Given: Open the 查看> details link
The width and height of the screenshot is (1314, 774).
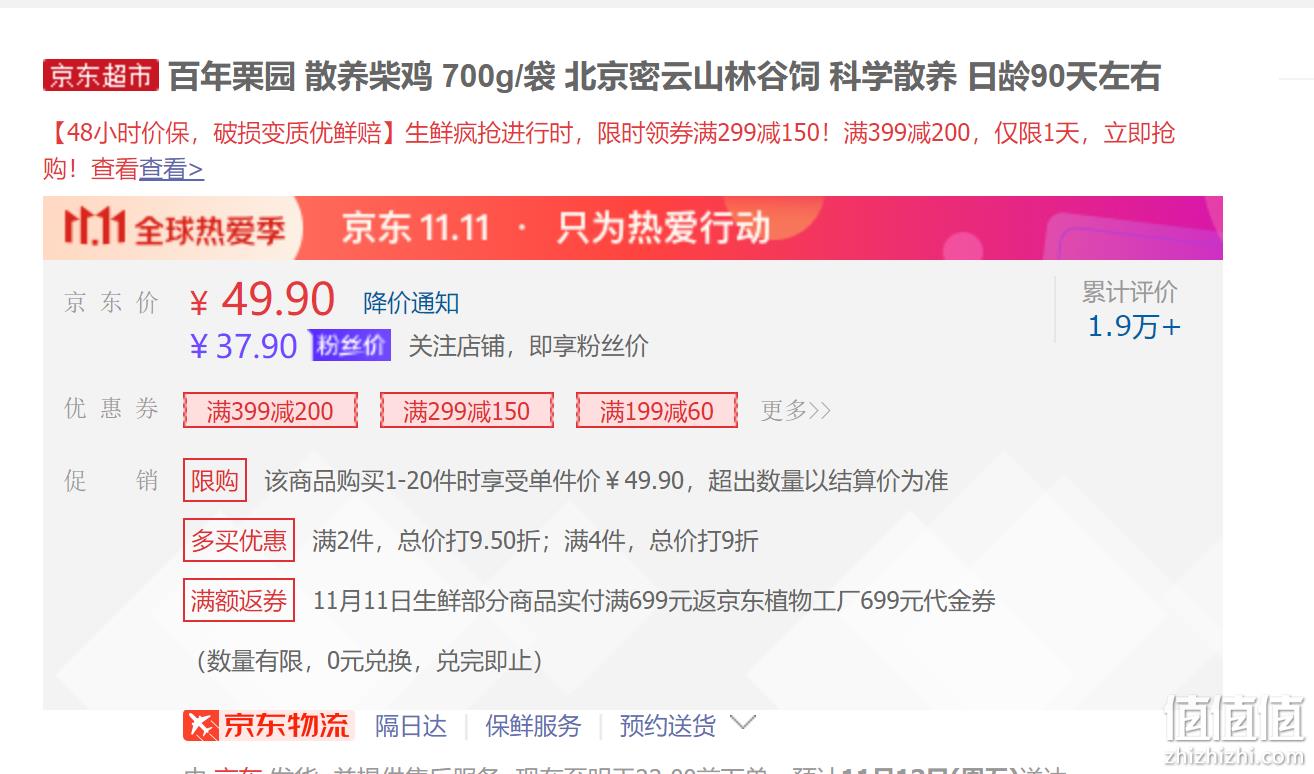Looking at the screenshot, I should 172,169.
